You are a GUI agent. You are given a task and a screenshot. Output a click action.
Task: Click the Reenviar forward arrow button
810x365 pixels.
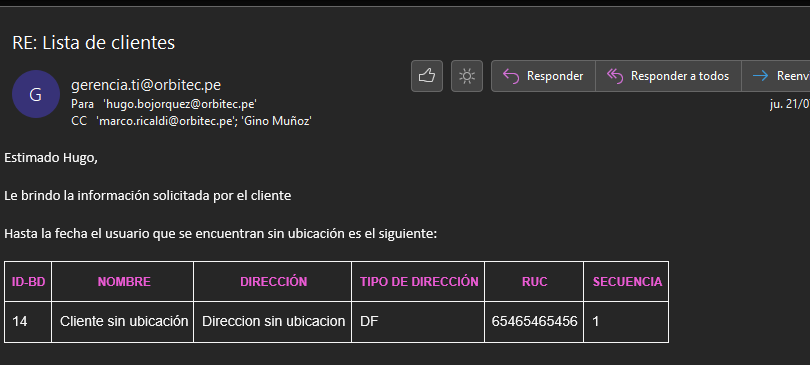[x=776, y=76]
